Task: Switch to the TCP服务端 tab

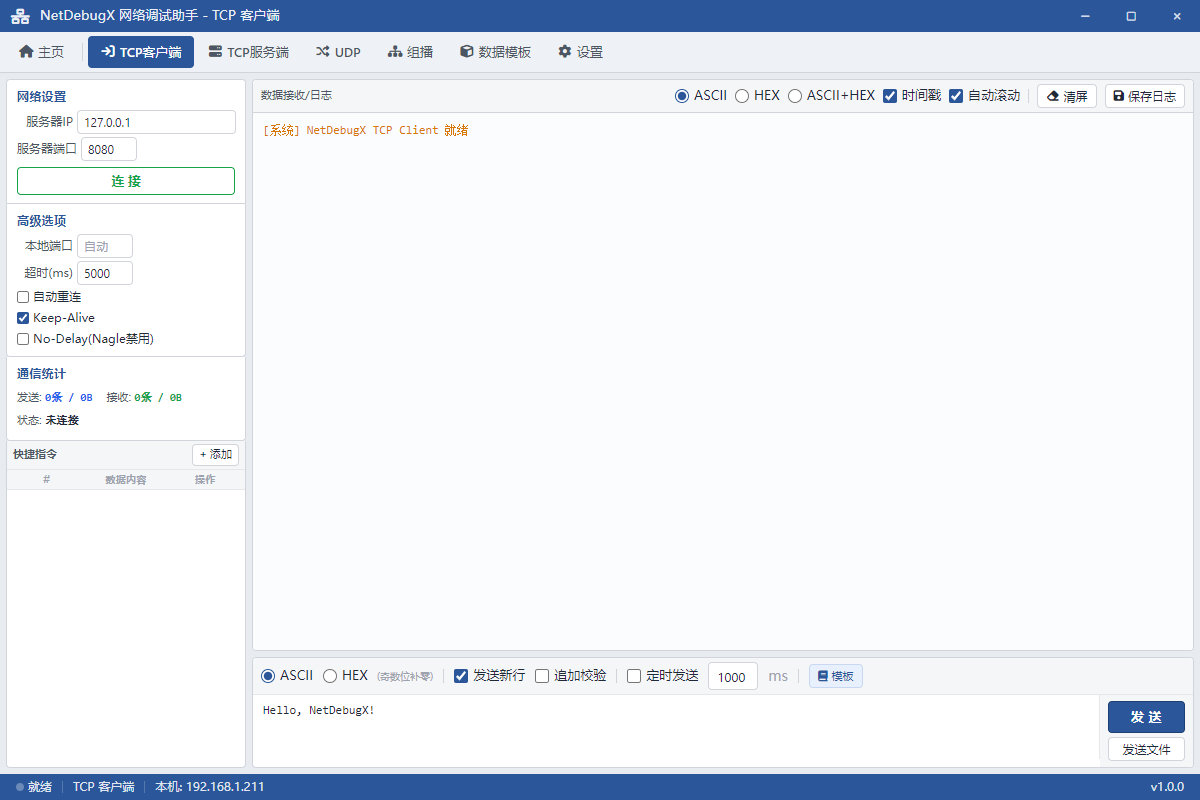Action: (x=249, y=52)
